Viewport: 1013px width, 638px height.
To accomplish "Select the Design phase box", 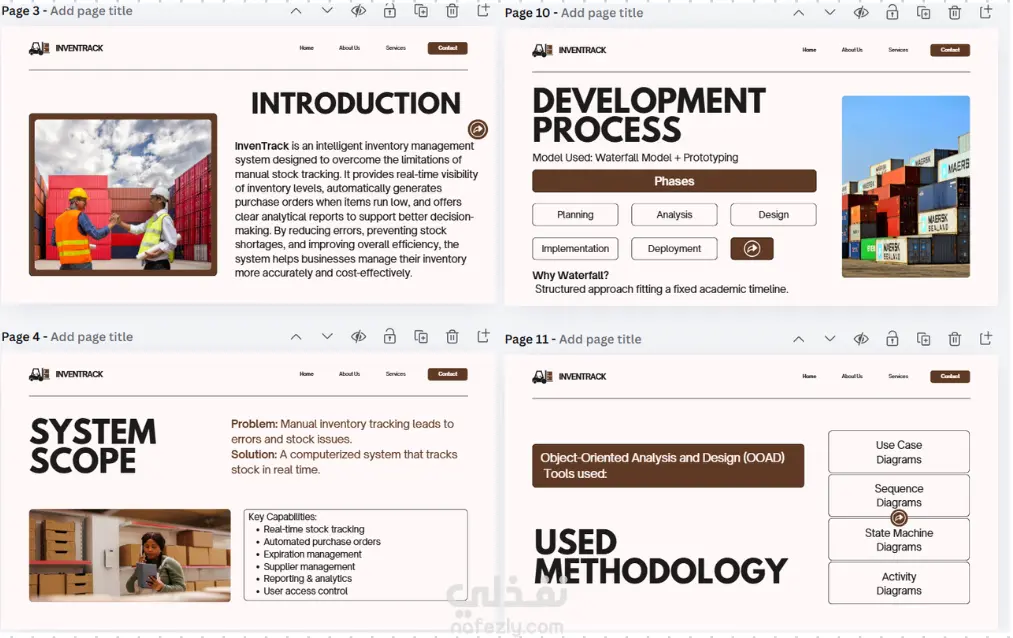I will coord(773,214).
